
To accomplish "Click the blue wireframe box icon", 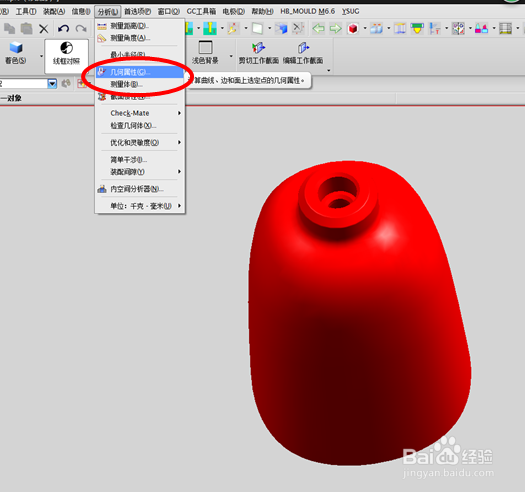I will tap(400, 28).
